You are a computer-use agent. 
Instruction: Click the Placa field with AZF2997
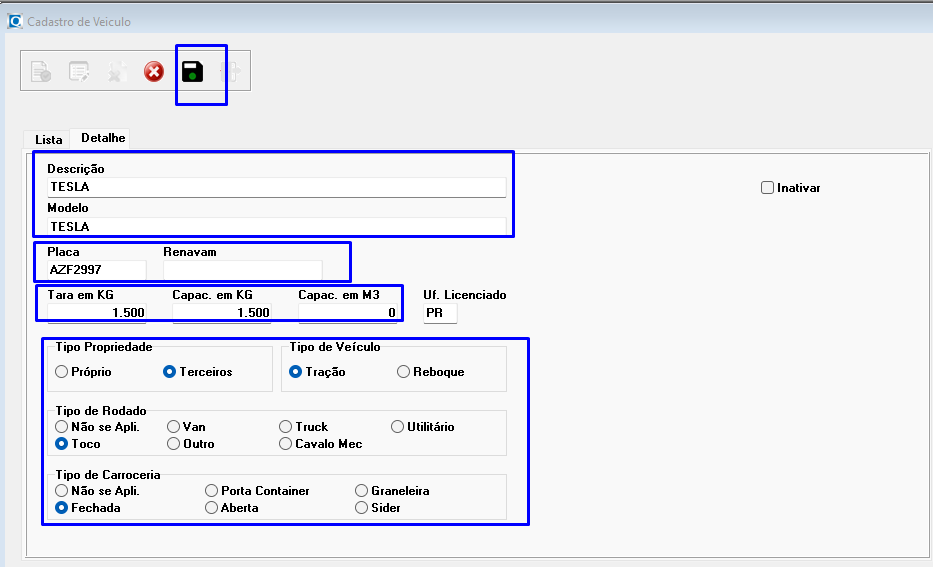96,270
